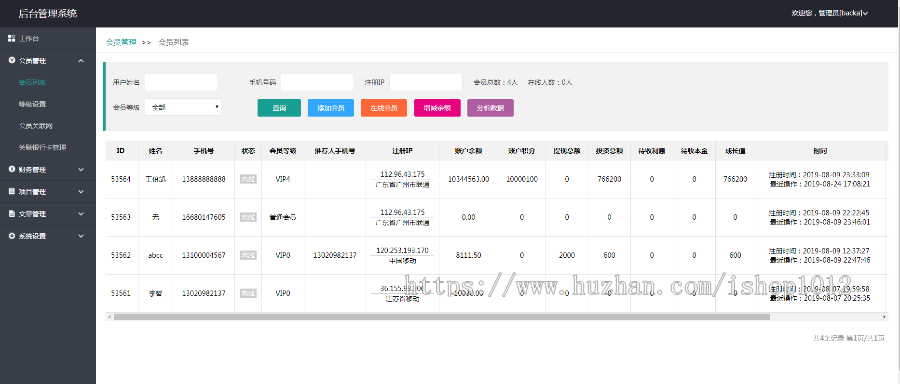Click the grey status badge in row 53561
900x384 pixels.
[248, 293]
